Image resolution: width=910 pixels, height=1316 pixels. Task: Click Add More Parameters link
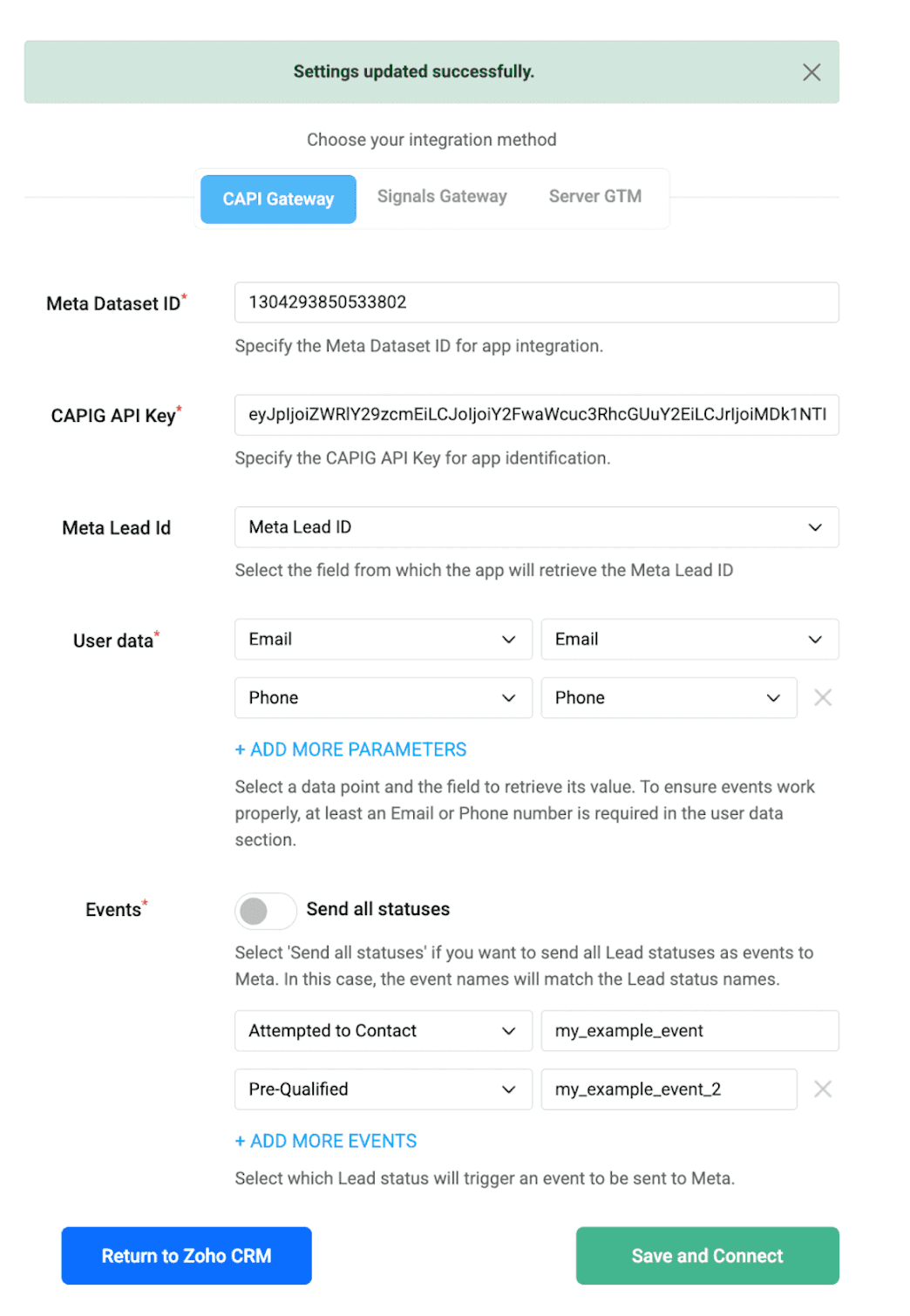tap(350, 750)
